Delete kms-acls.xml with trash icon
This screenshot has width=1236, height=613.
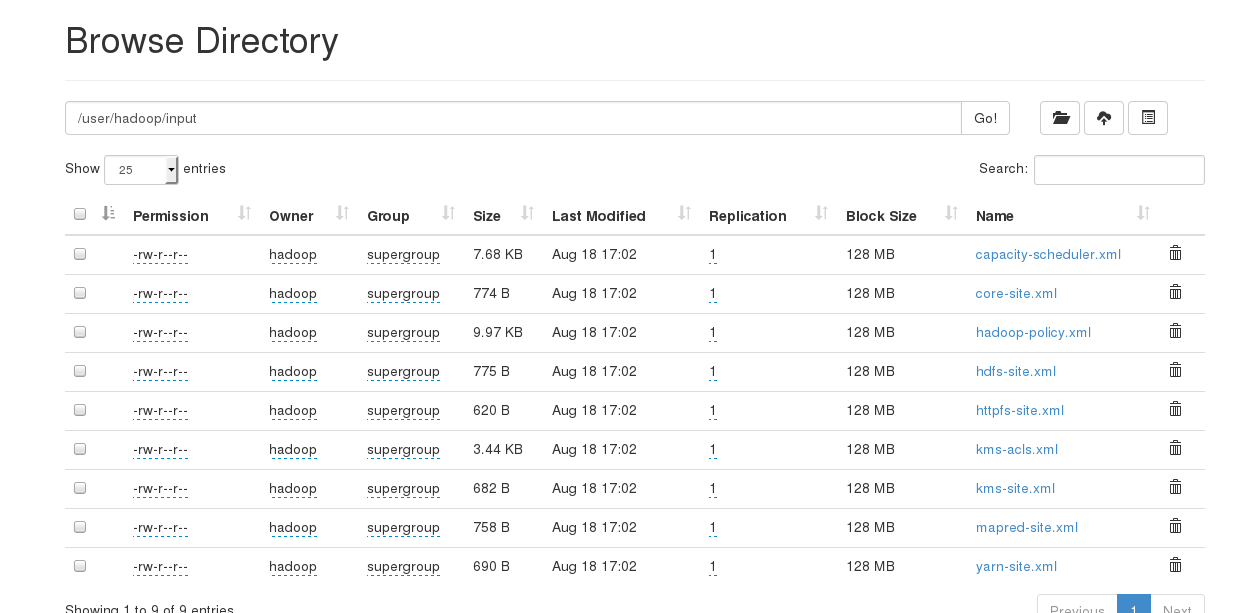click(1175, 448)
